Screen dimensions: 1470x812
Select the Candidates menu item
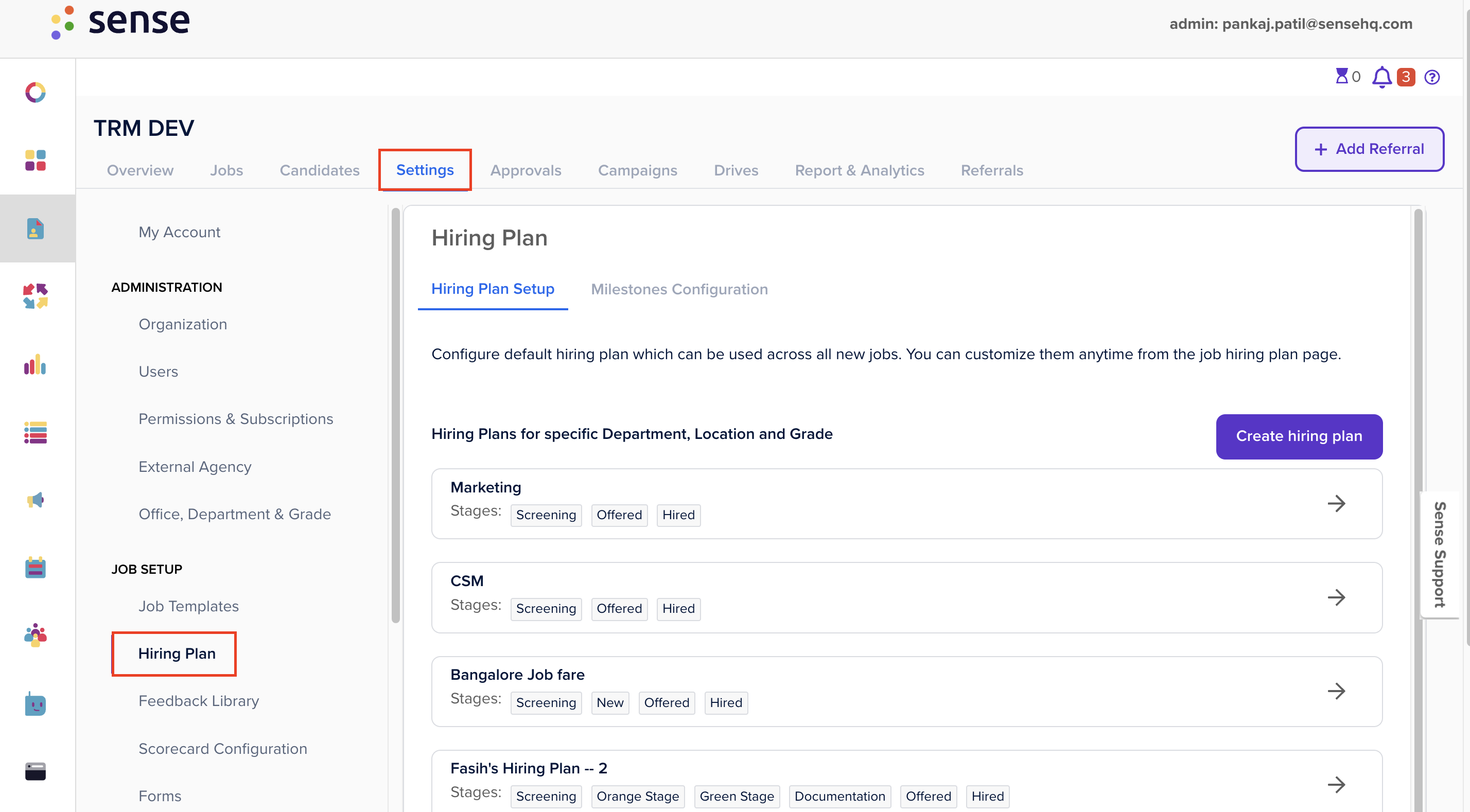coord(319,170)
